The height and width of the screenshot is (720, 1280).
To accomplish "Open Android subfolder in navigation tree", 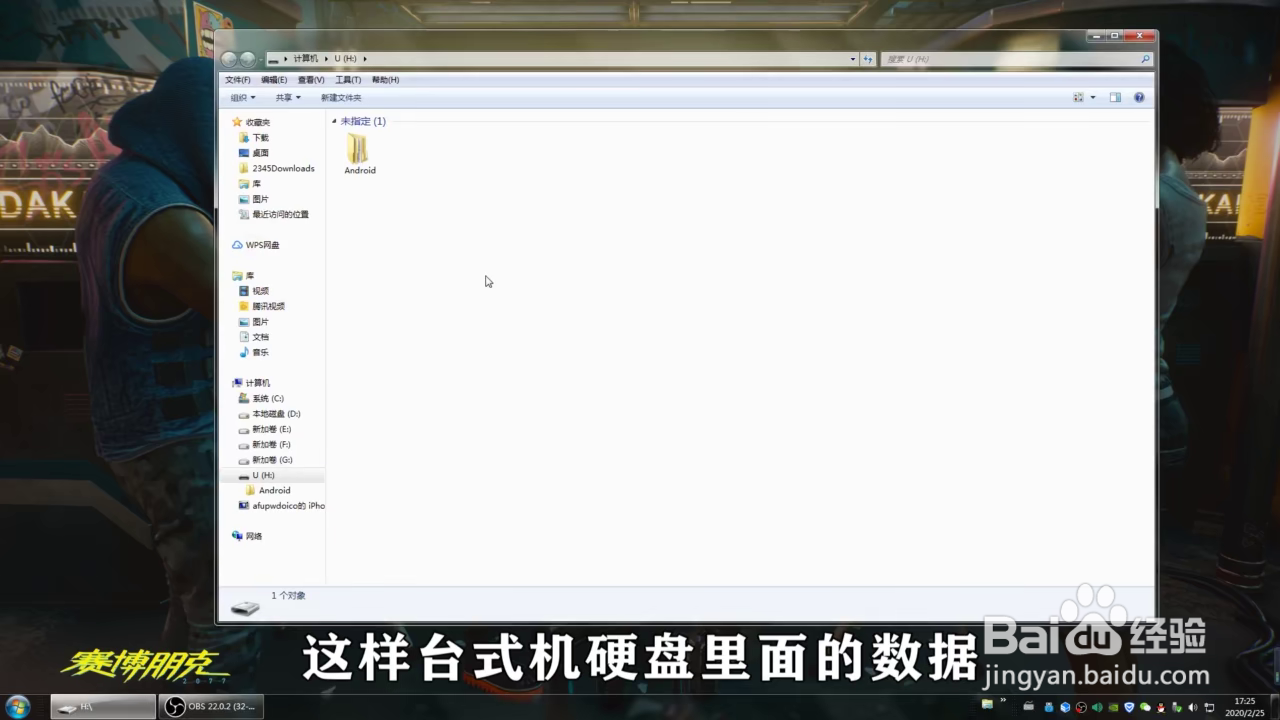I will pyautogui.click(x=268, y=490).
